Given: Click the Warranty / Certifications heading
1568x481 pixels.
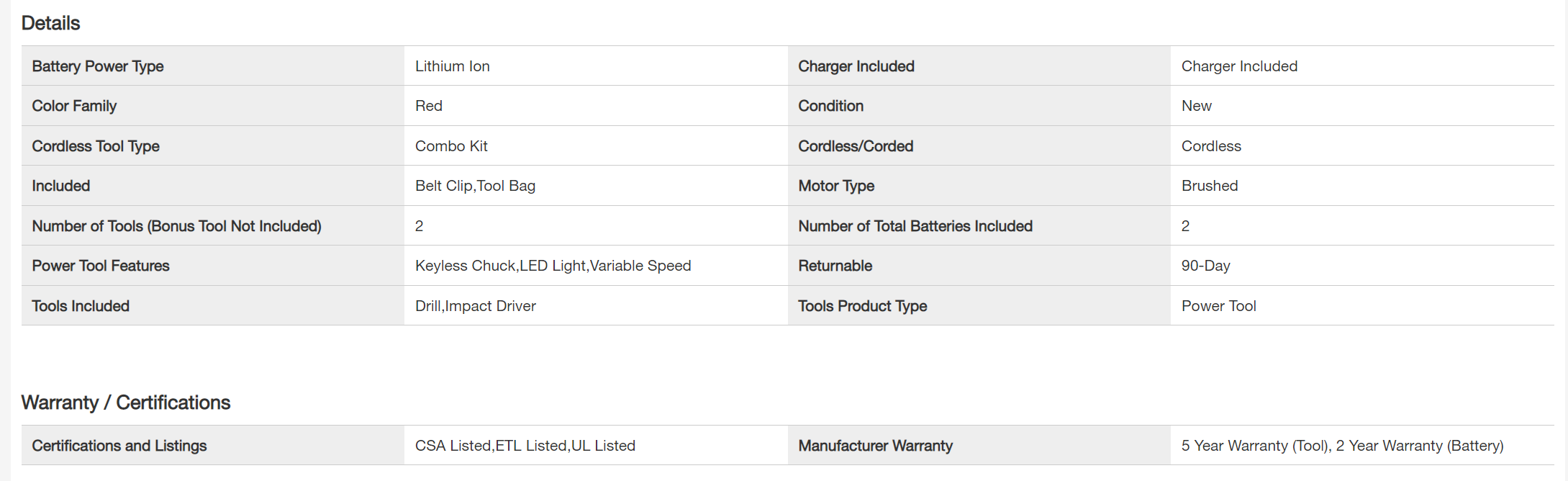Looking at the screenshot, I should [x=126, y=403].
